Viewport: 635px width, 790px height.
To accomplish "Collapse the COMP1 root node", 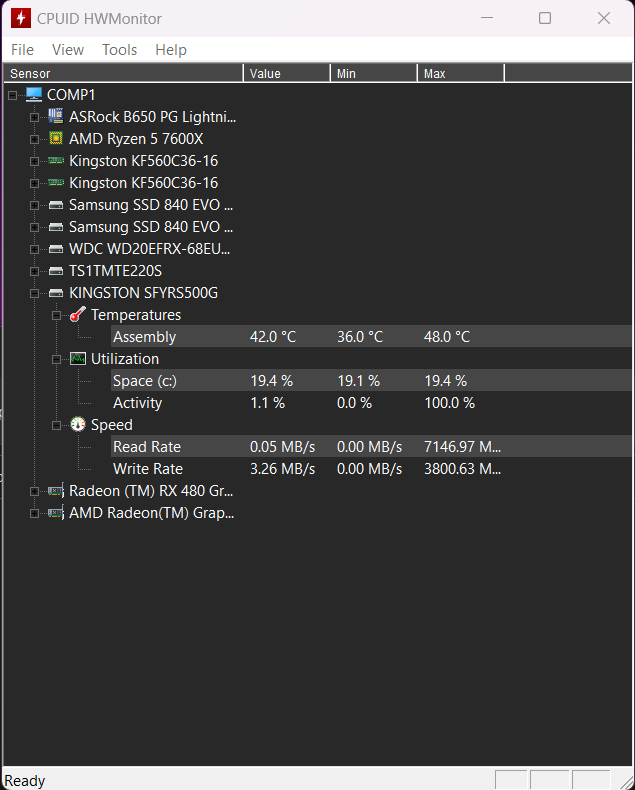I will pos(13,95).
